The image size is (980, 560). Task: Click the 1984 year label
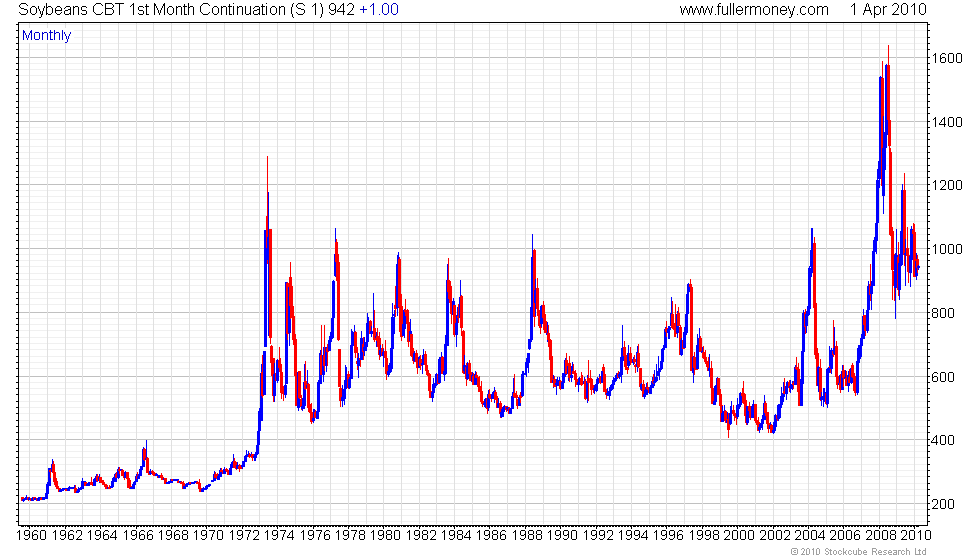[456, 536]
